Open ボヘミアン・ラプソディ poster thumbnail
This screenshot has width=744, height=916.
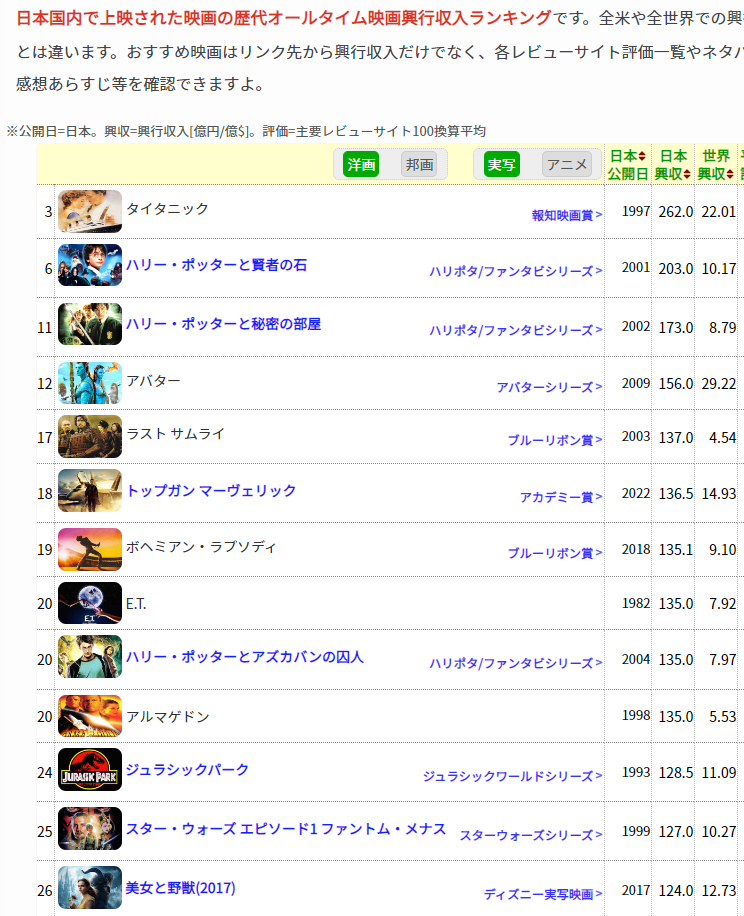(90, 549)
